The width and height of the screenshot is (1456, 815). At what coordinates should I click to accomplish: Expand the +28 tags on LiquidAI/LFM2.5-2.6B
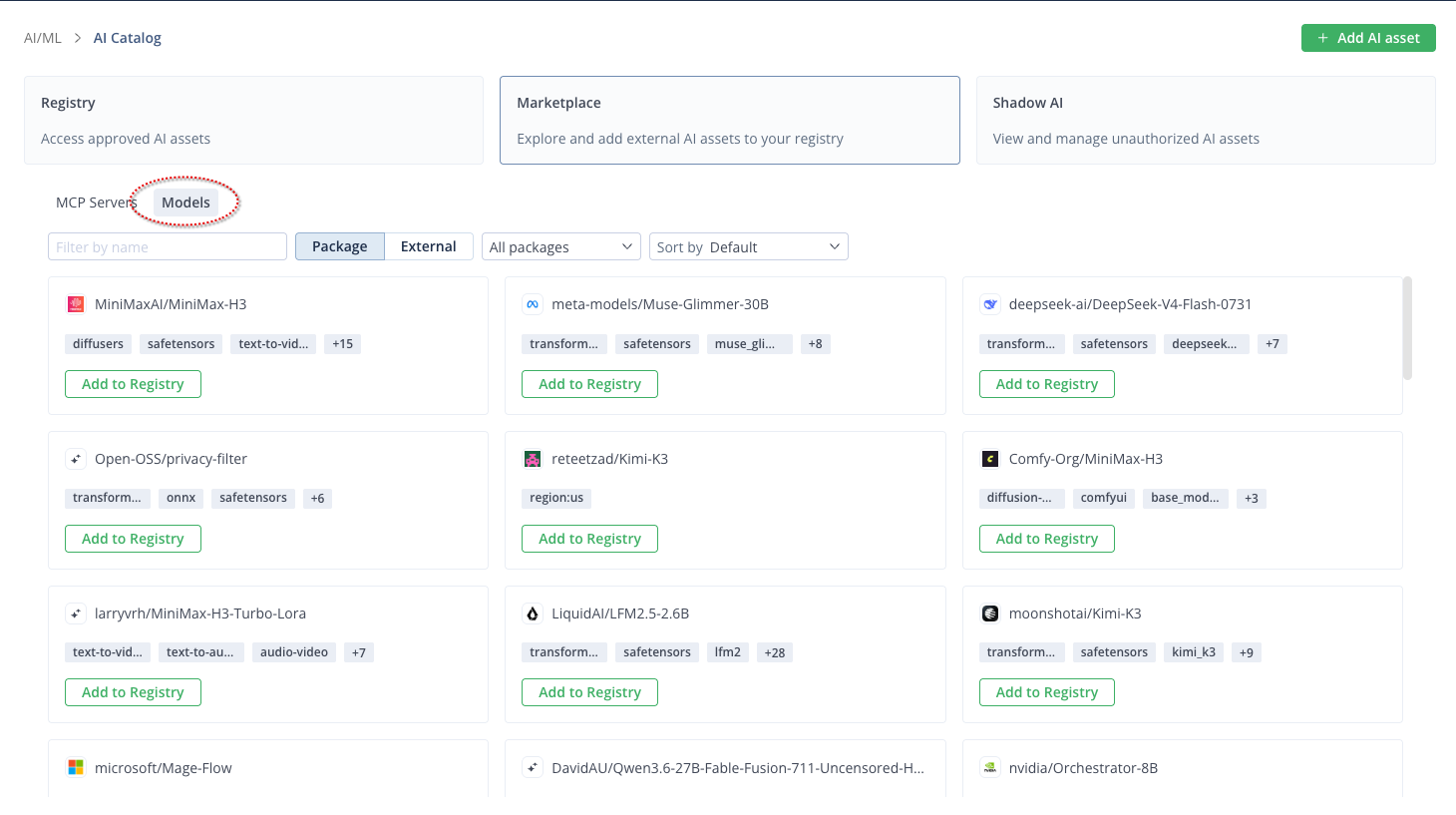coord(775,652)
